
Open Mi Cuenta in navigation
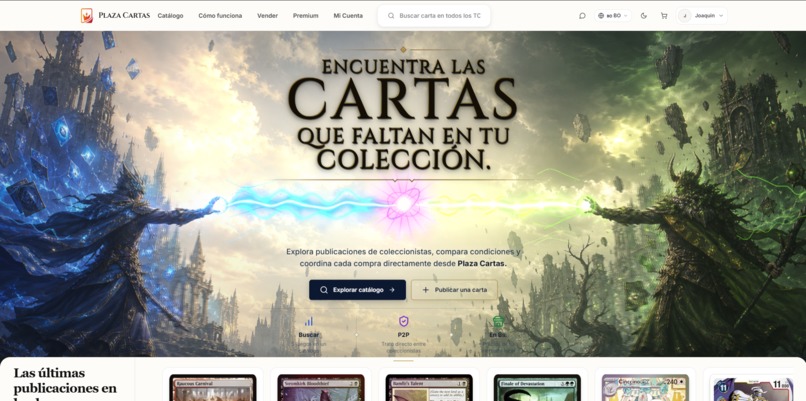click(x=348, y=16)
